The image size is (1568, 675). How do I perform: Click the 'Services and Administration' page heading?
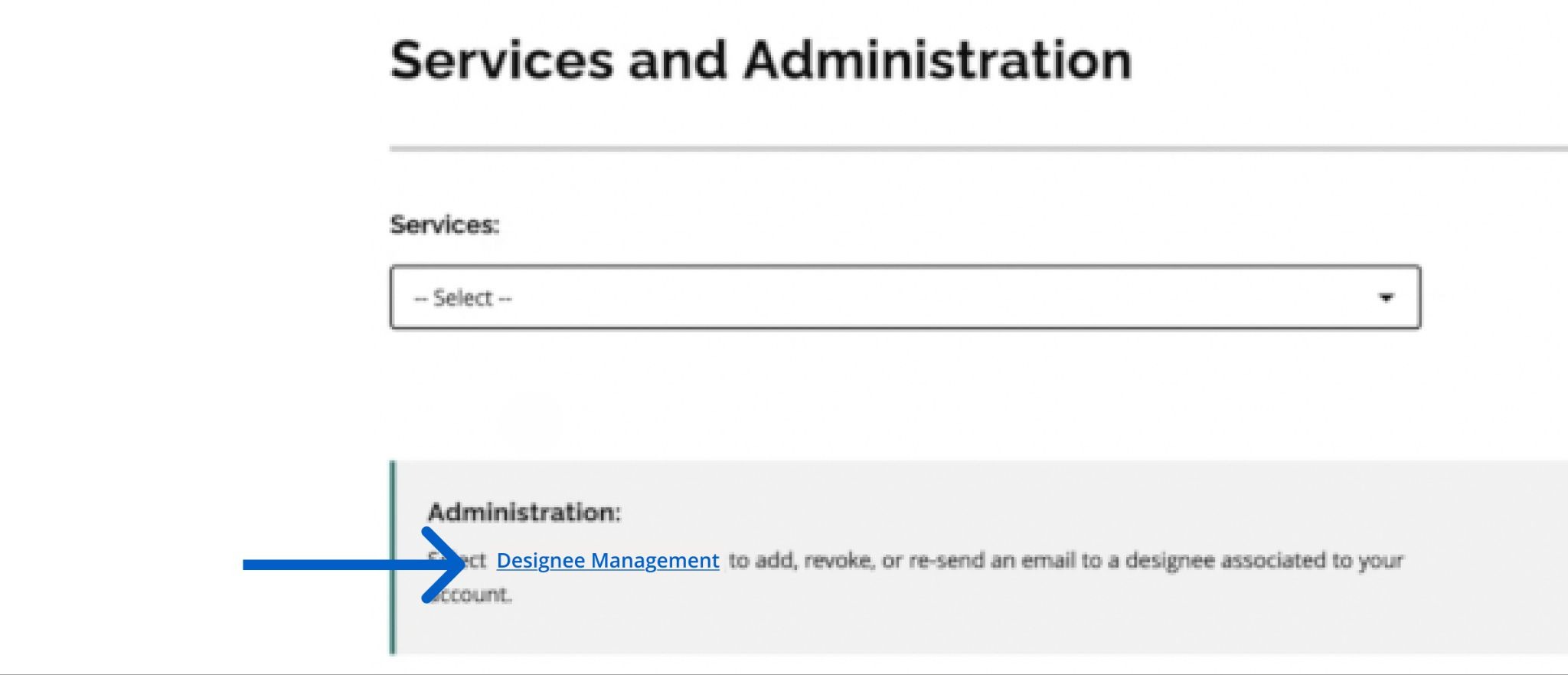point(760,61)
